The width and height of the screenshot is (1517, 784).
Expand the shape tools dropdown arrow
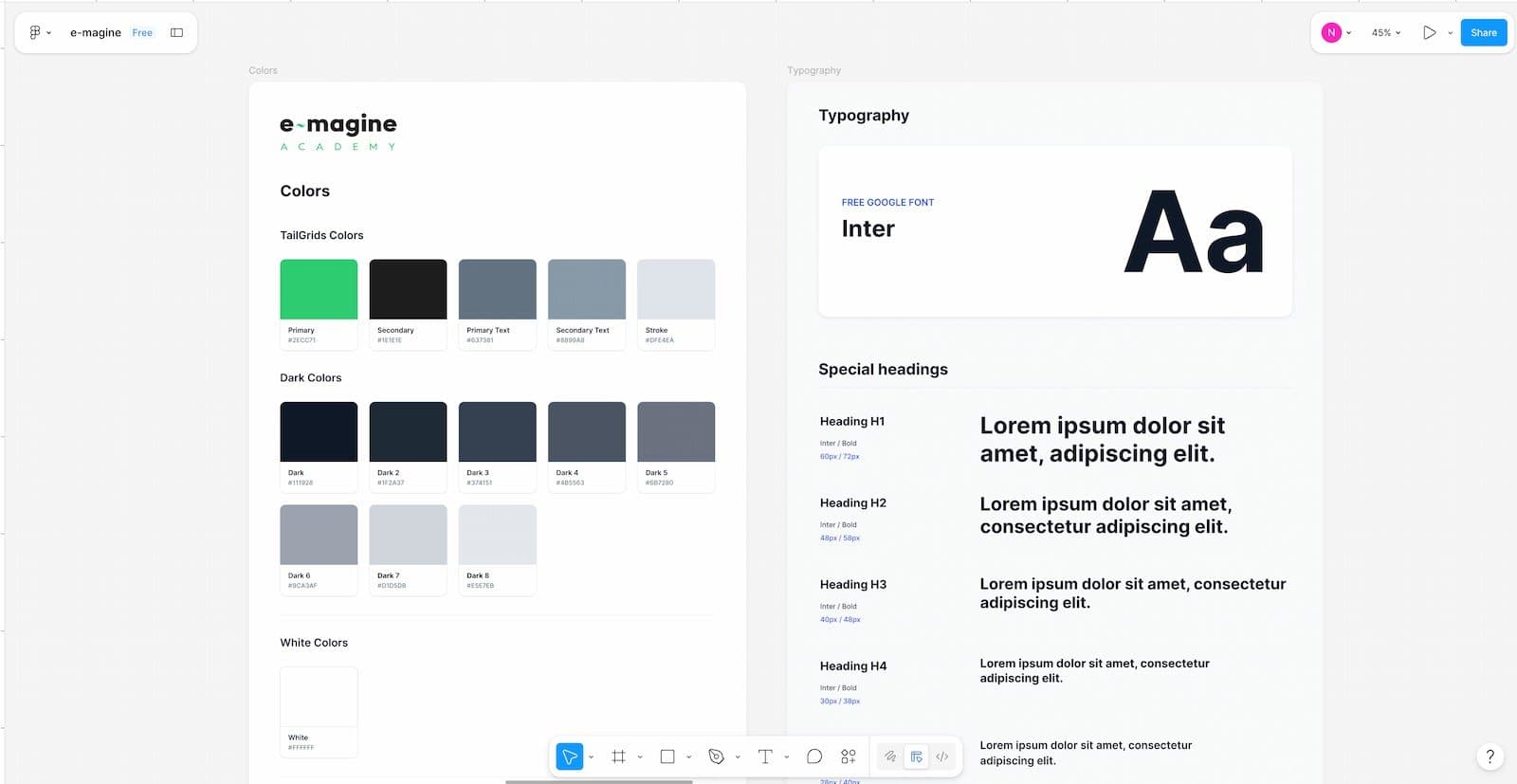pyautogui.click(x=689, y=757)
